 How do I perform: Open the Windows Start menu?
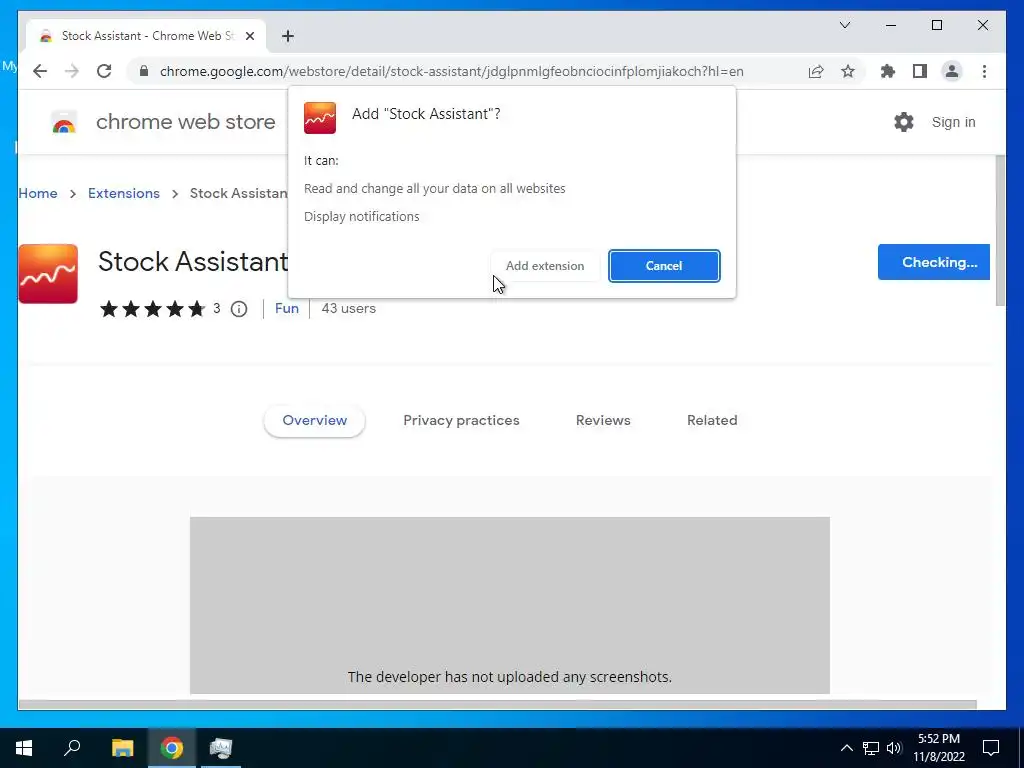24,748
